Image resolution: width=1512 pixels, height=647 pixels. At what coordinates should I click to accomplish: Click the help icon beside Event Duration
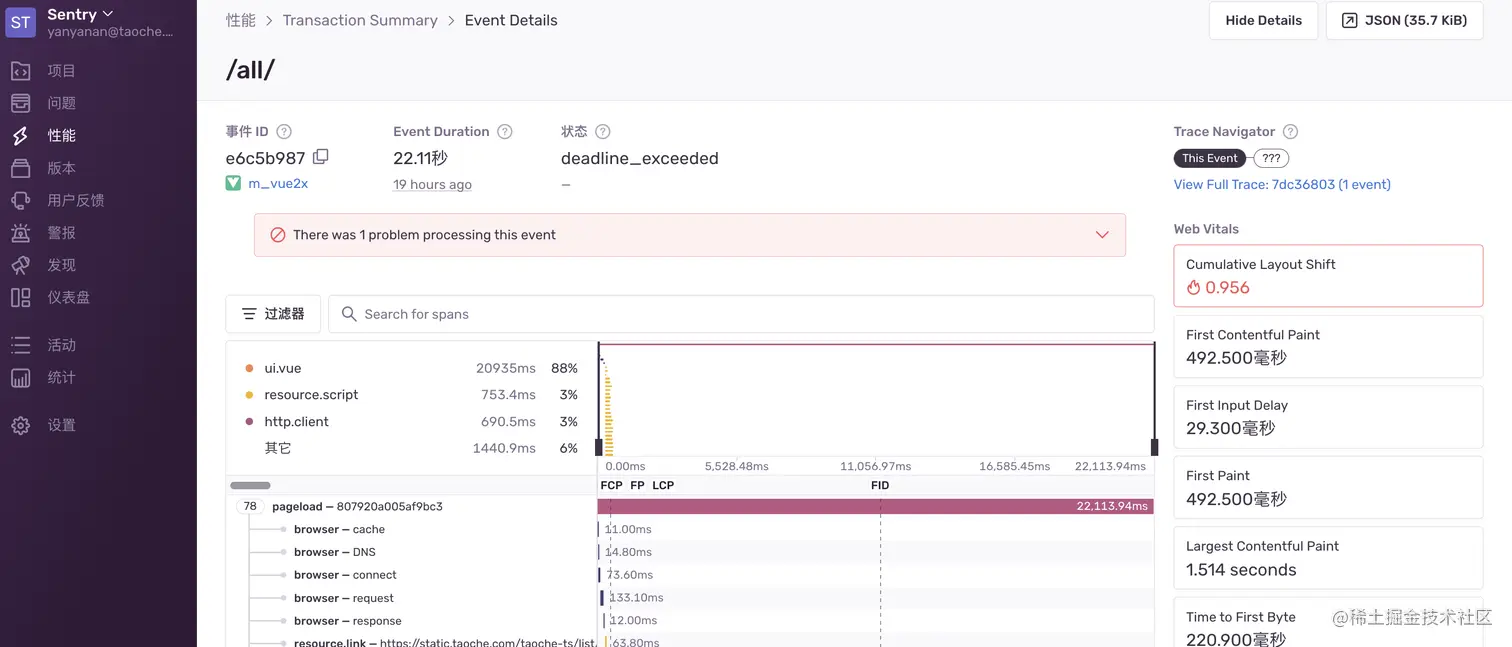(x=505, y=132)
